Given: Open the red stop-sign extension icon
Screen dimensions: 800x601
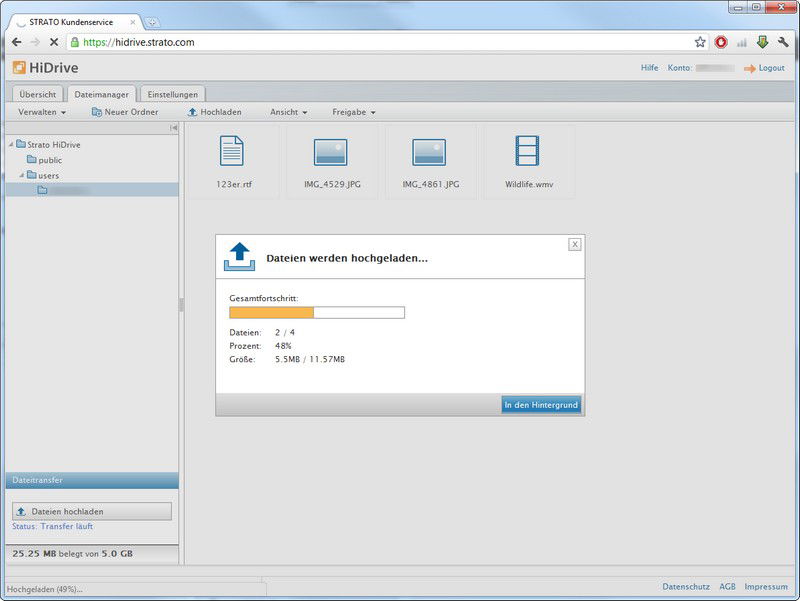Looking at the screenshot, I should [x=721, y=42].
